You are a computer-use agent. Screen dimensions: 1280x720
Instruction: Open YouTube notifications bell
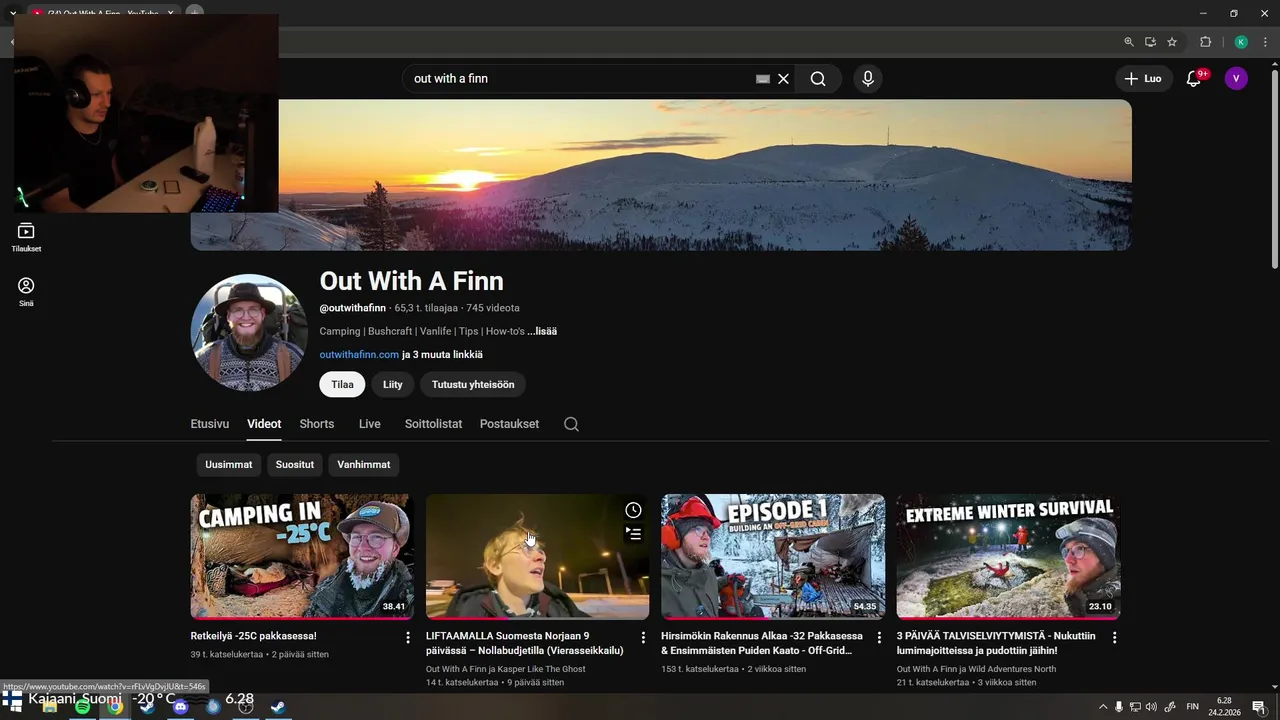(1194, 79)
